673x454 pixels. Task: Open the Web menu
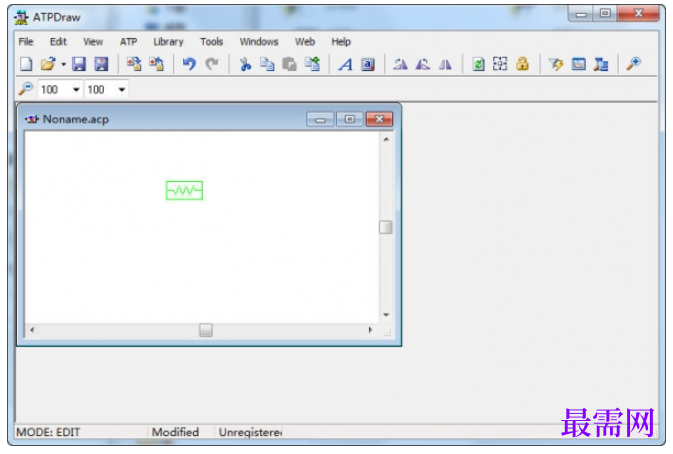[305, 42]
